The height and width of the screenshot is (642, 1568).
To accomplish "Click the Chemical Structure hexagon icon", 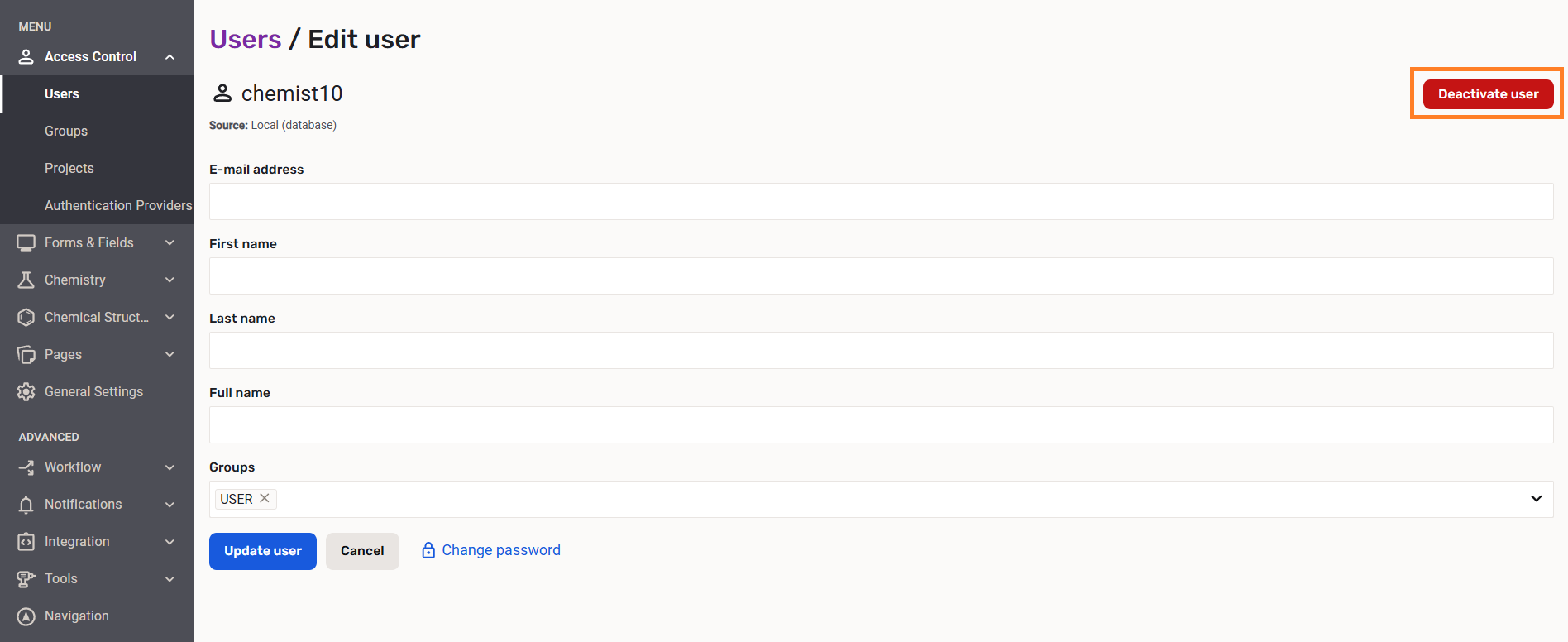I will click(x=26, y=317).
